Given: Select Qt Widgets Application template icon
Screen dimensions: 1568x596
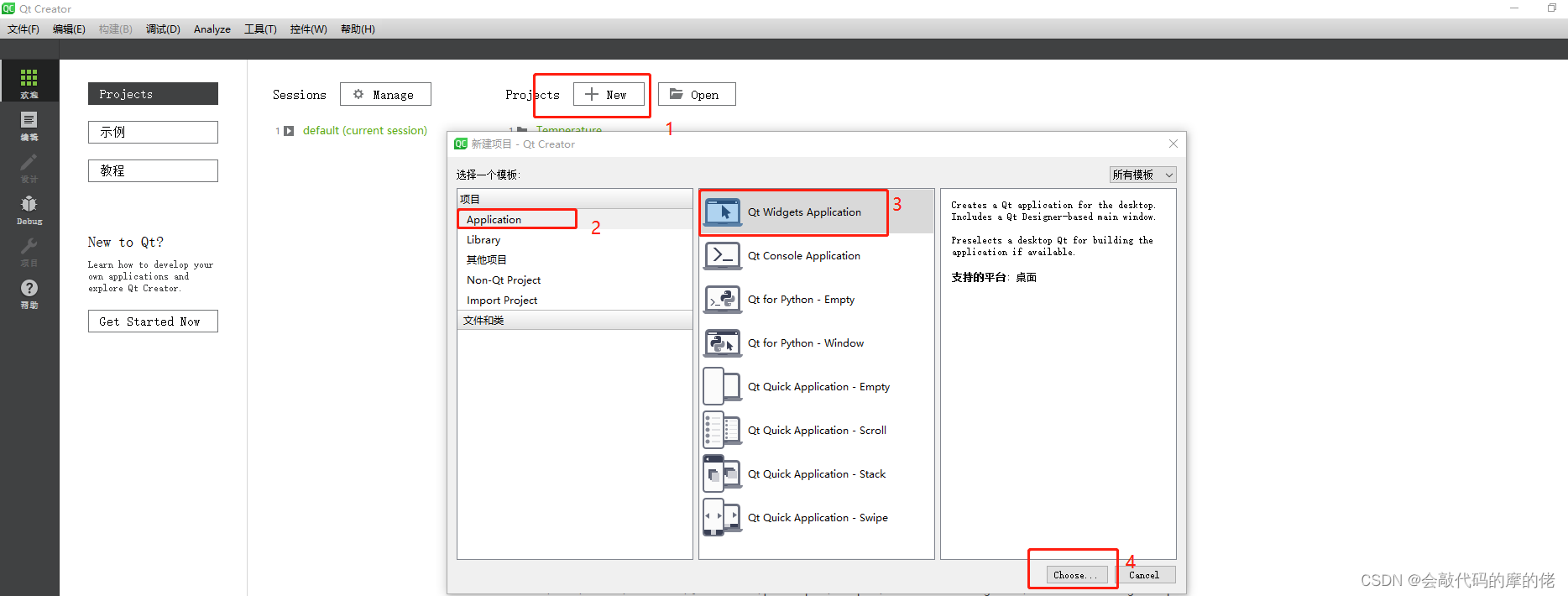Looking at the screenshot, I should (723, 212).
